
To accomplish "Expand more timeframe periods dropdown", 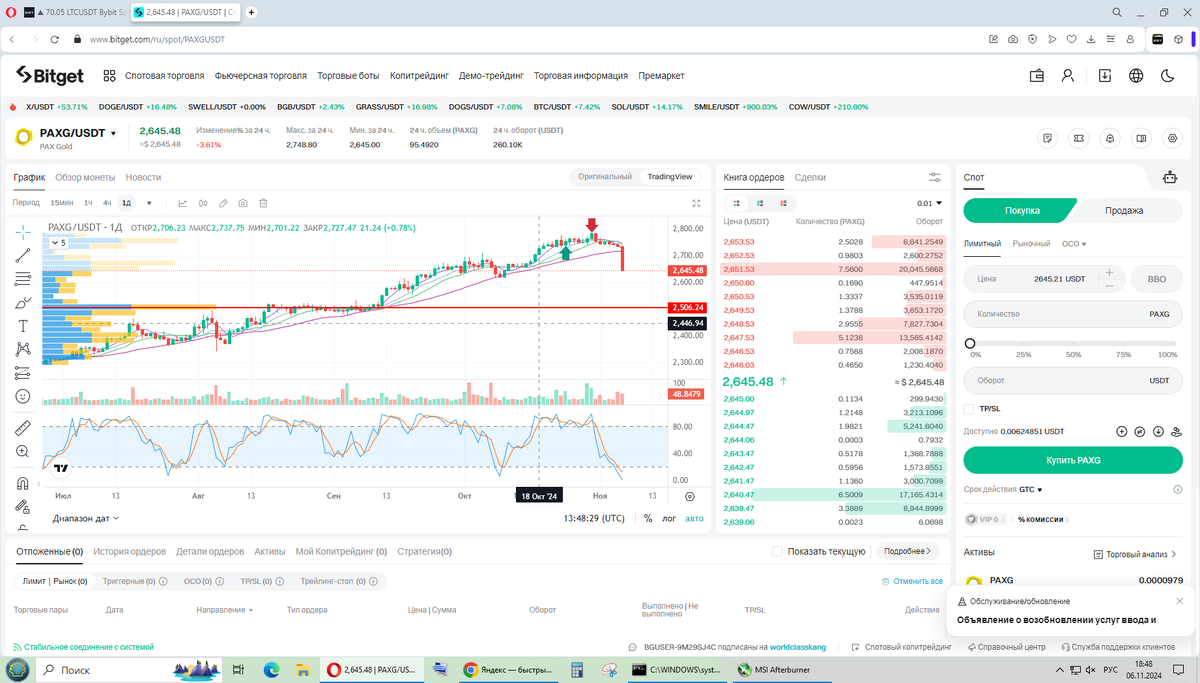I will tap(149, 203).
